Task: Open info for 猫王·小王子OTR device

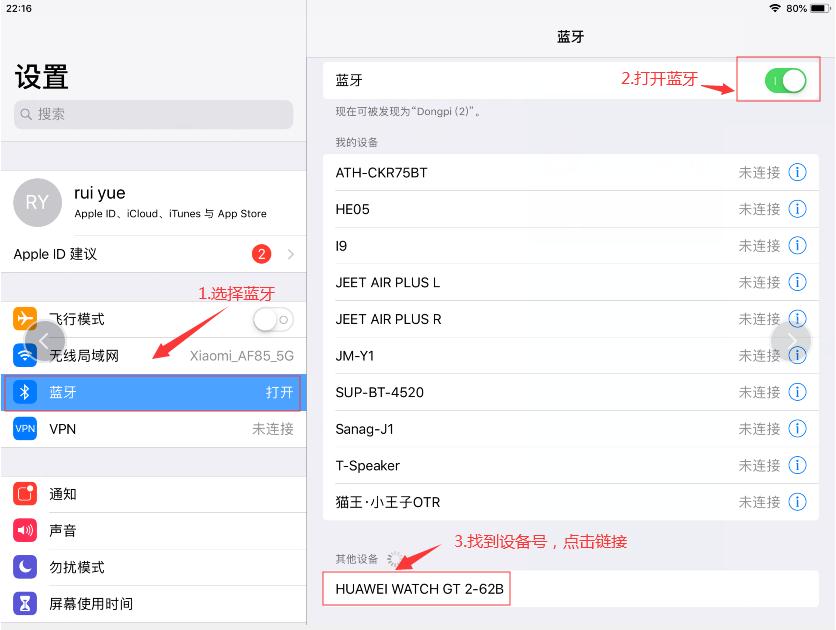Action: pos(797,502)
